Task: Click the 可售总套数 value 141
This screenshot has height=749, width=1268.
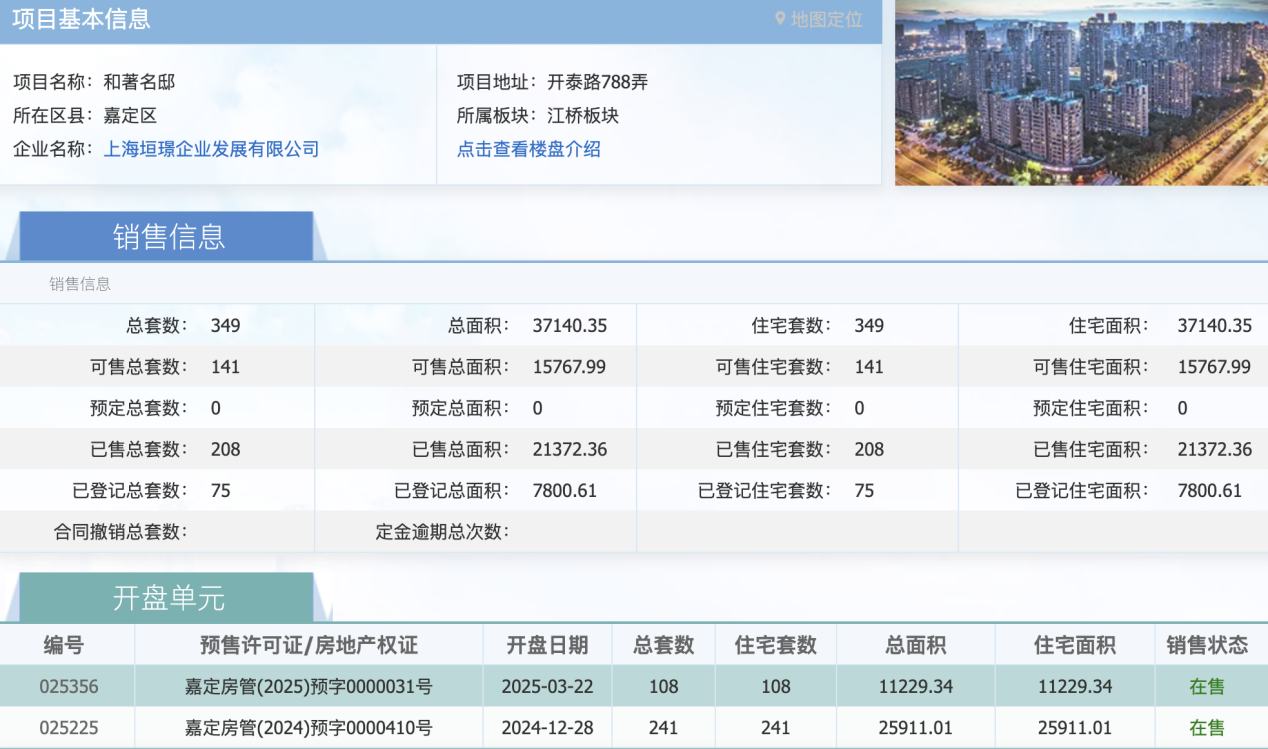Action: coord(225,366)
